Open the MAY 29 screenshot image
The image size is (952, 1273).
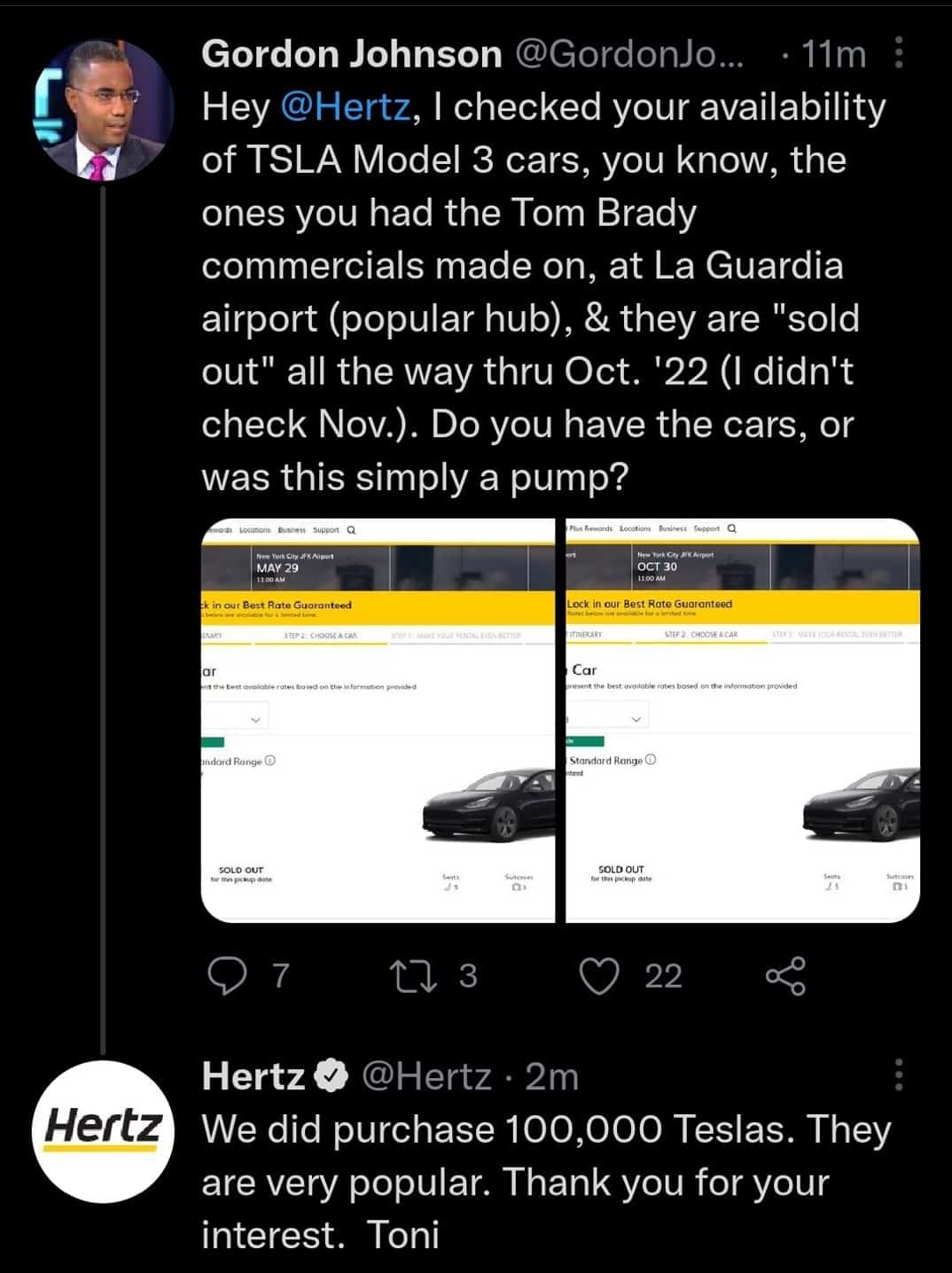[x=378, y=720]
